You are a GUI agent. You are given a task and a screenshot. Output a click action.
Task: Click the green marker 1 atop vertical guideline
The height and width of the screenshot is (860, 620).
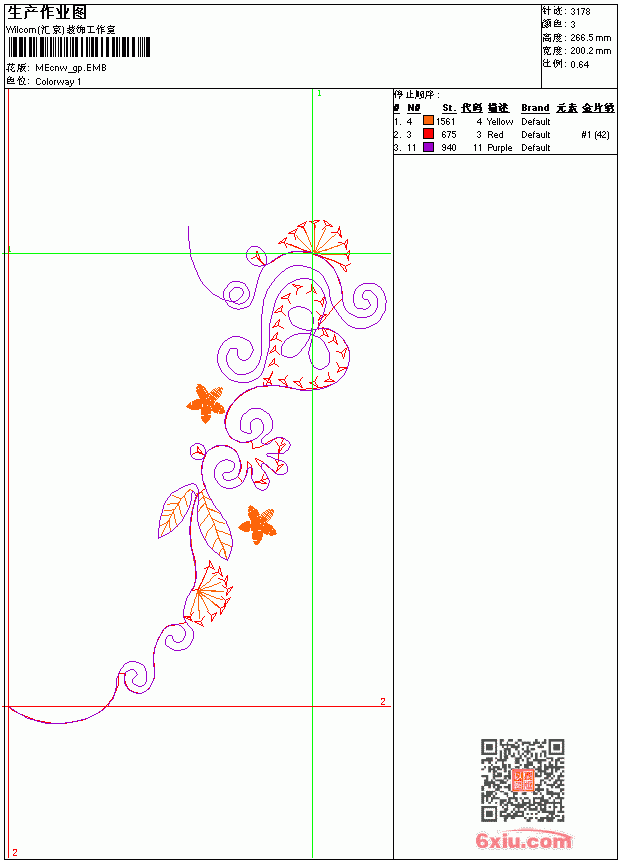coord(319,93)
